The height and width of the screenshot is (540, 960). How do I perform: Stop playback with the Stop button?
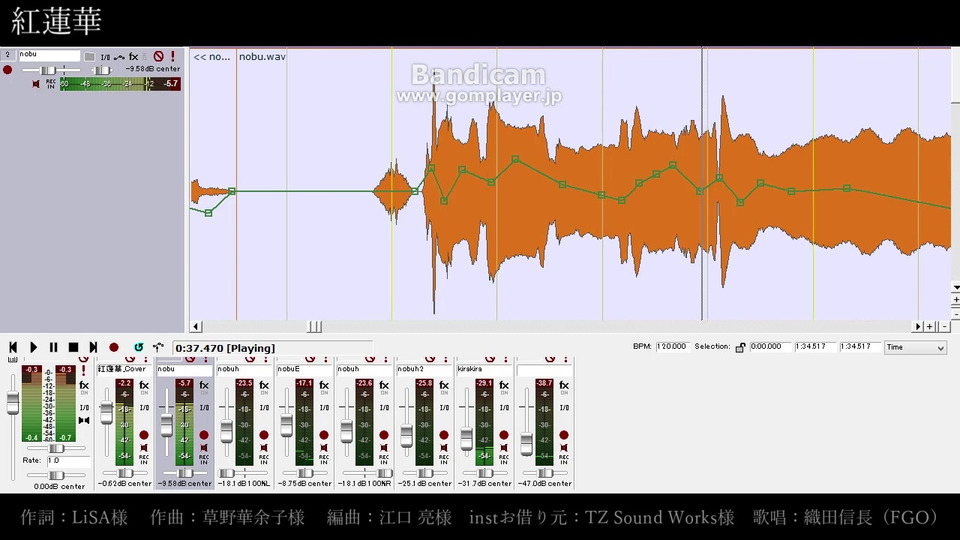tap(73, 348)
